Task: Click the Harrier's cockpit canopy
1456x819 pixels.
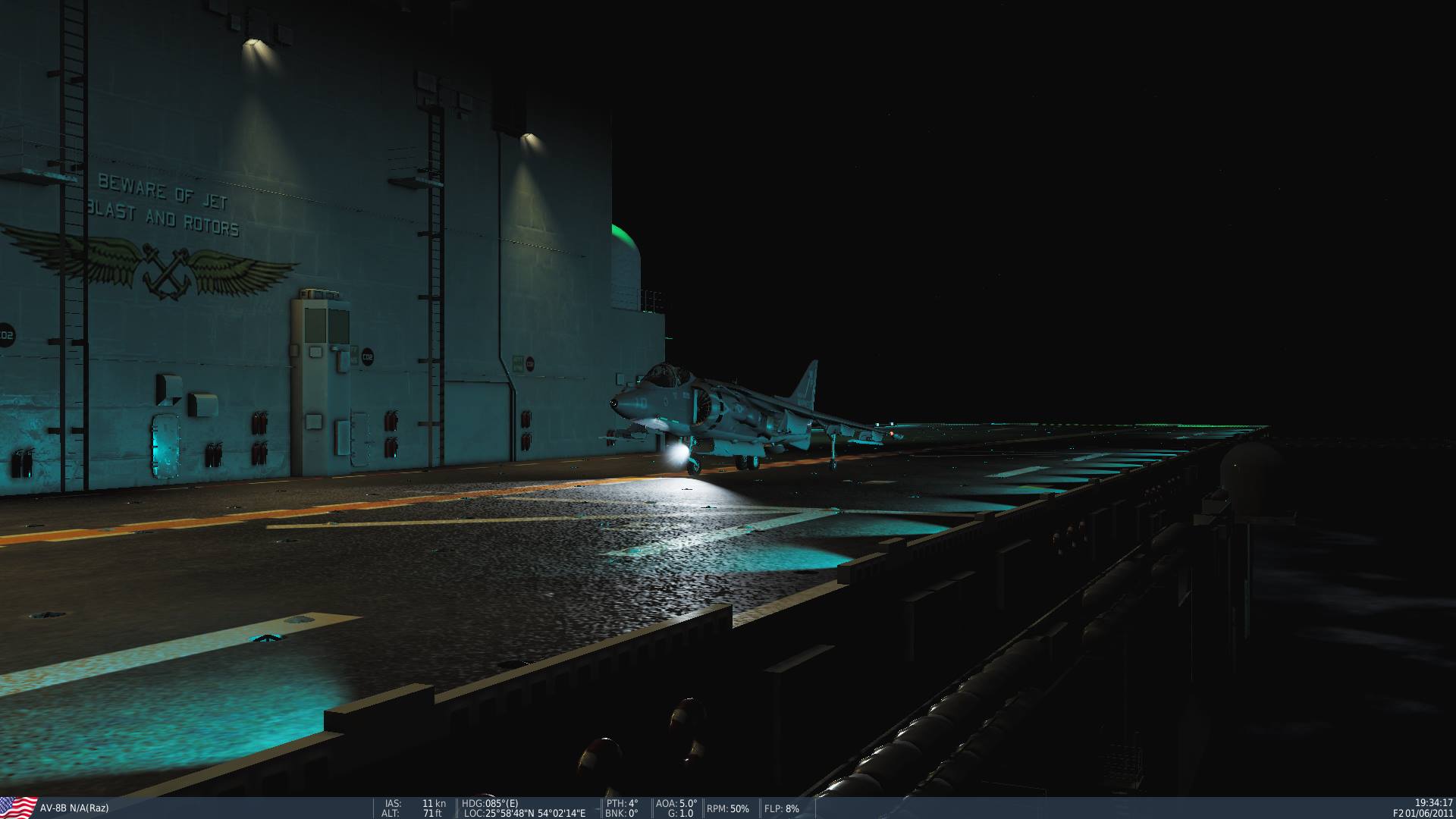Action: coord(667,374)
